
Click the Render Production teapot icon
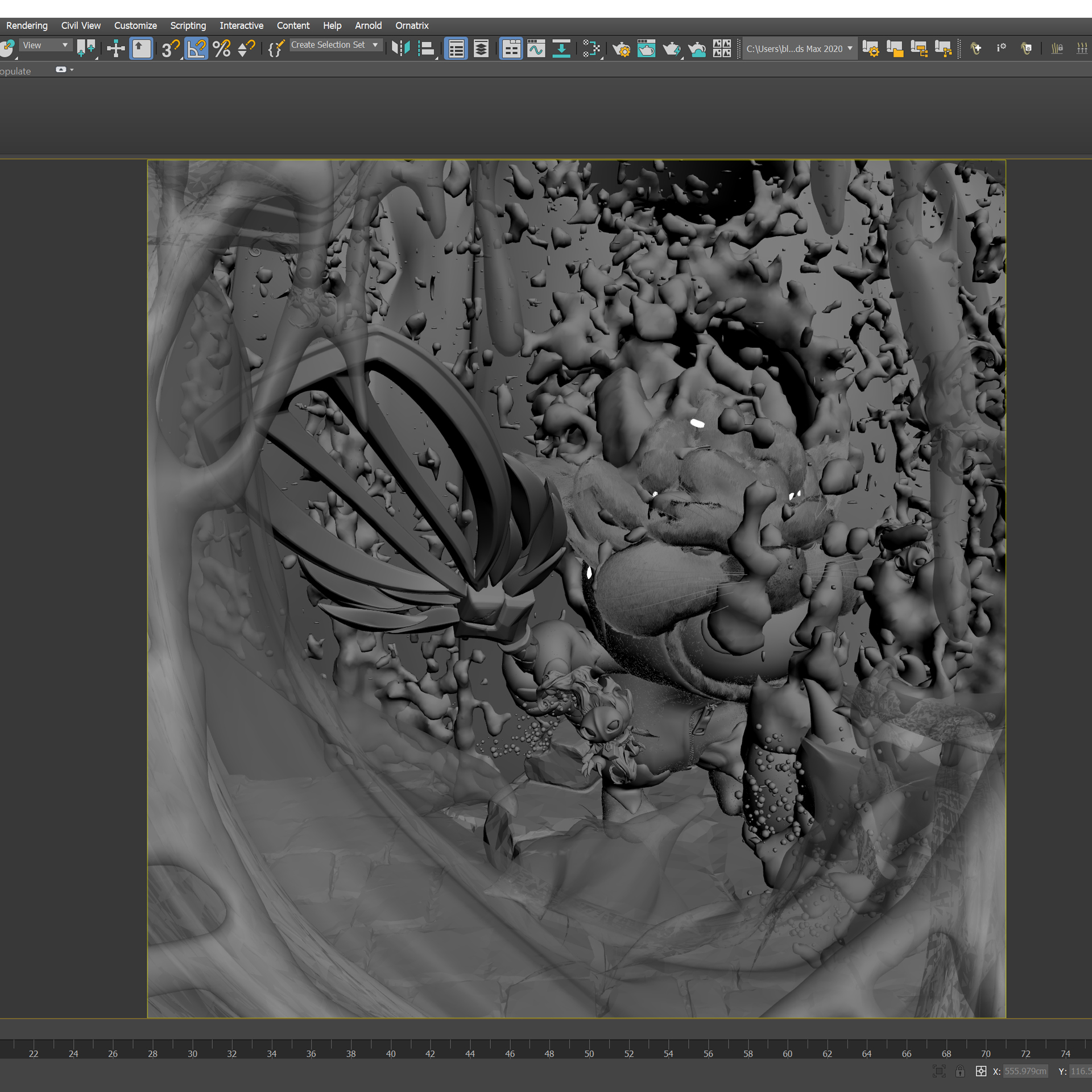(x=672, y=49)
